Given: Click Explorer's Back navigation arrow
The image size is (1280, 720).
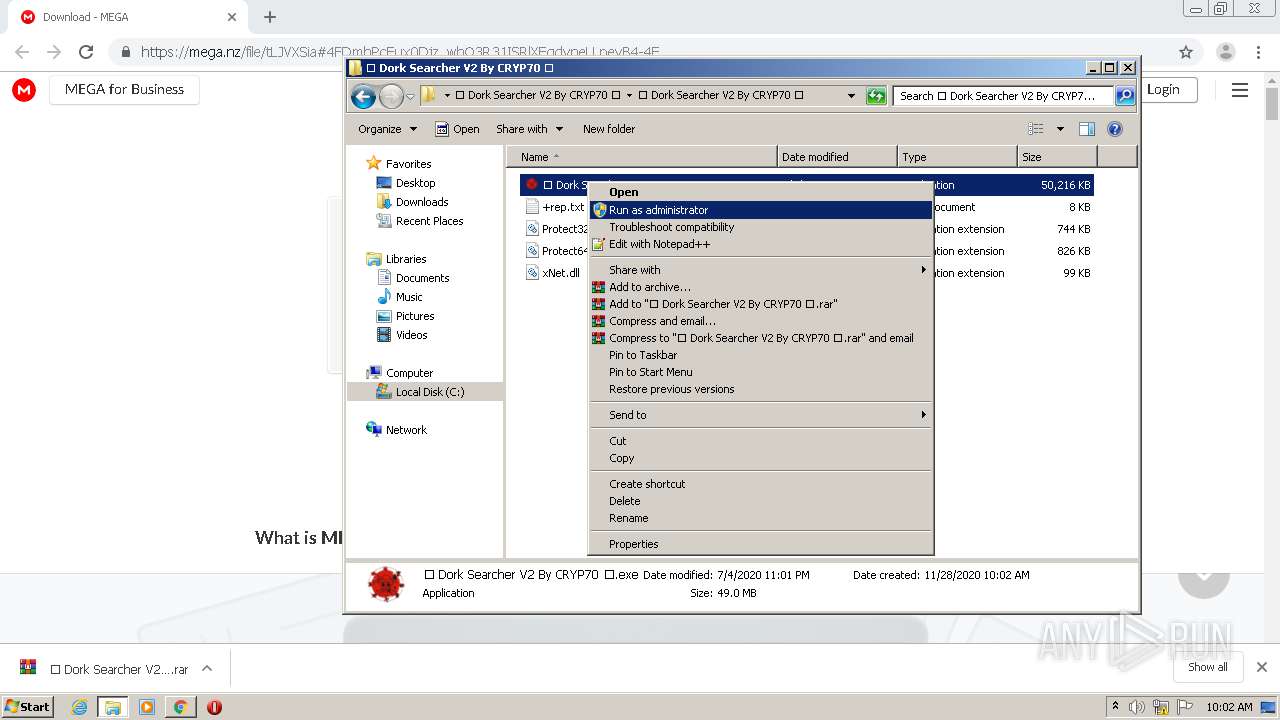Looking at the screenshot, I should 364,96.
